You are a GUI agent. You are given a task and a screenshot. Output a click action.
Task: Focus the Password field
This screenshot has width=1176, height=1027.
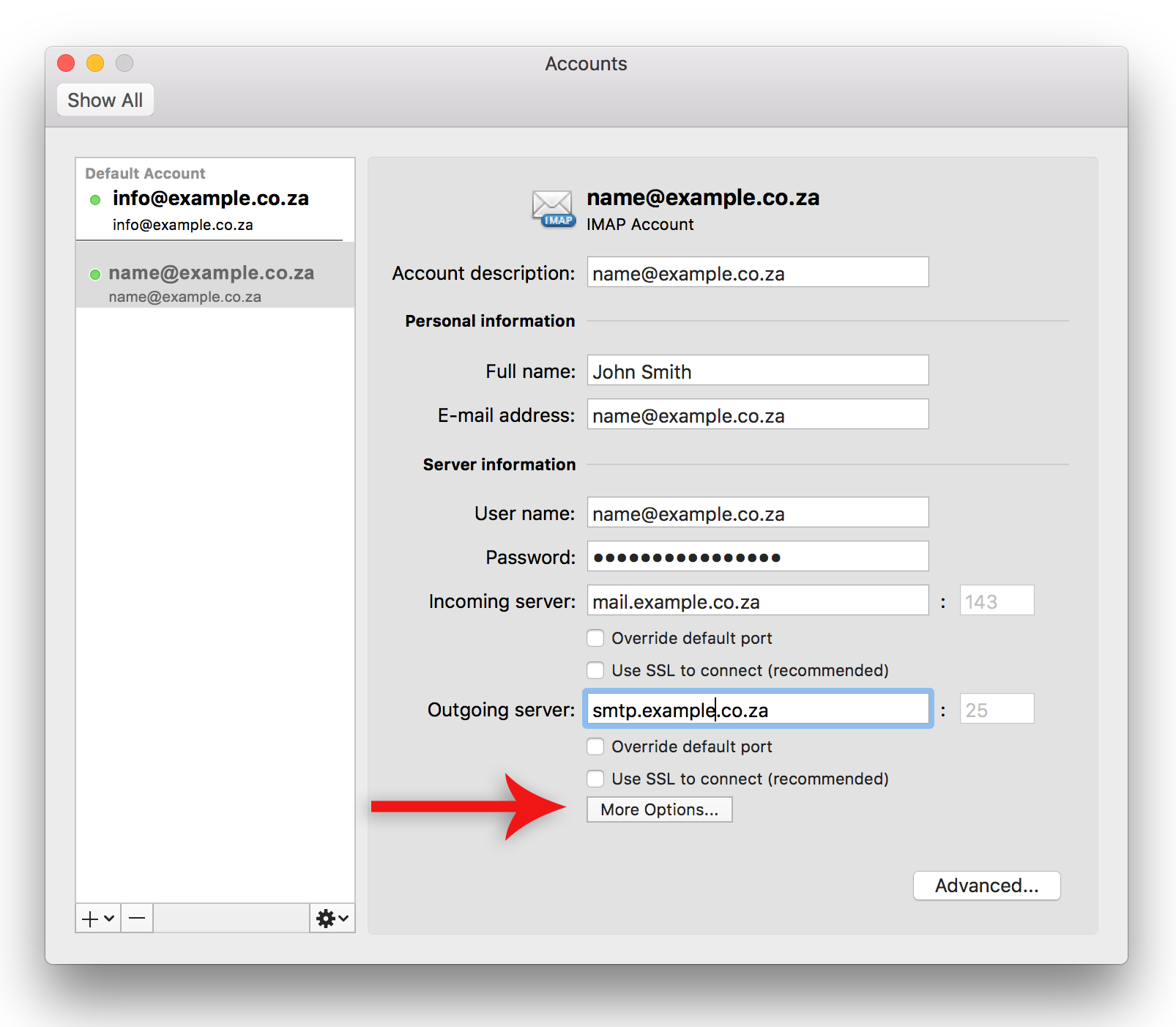(757, 557)
